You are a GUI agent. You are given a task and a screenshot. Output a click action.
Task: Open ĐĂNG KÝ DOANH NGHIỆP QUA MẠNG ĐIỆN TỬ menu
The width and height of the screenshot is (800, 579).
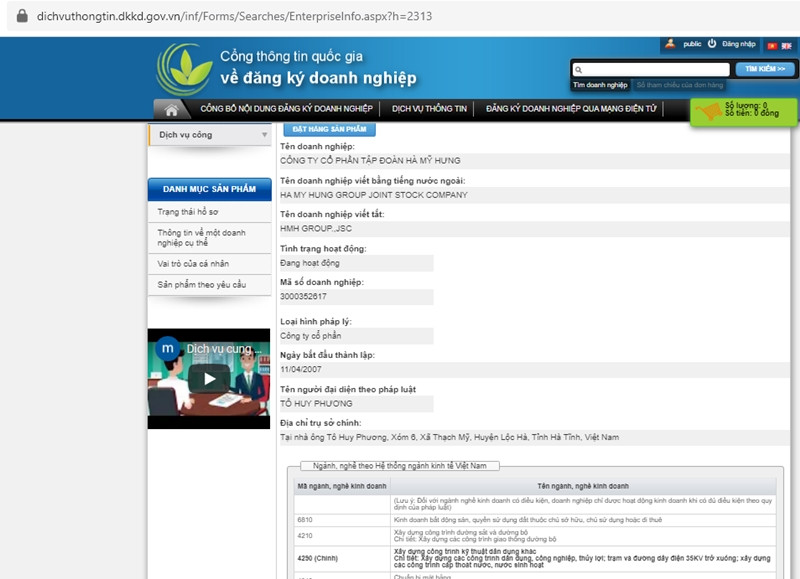tap(571, 109)
